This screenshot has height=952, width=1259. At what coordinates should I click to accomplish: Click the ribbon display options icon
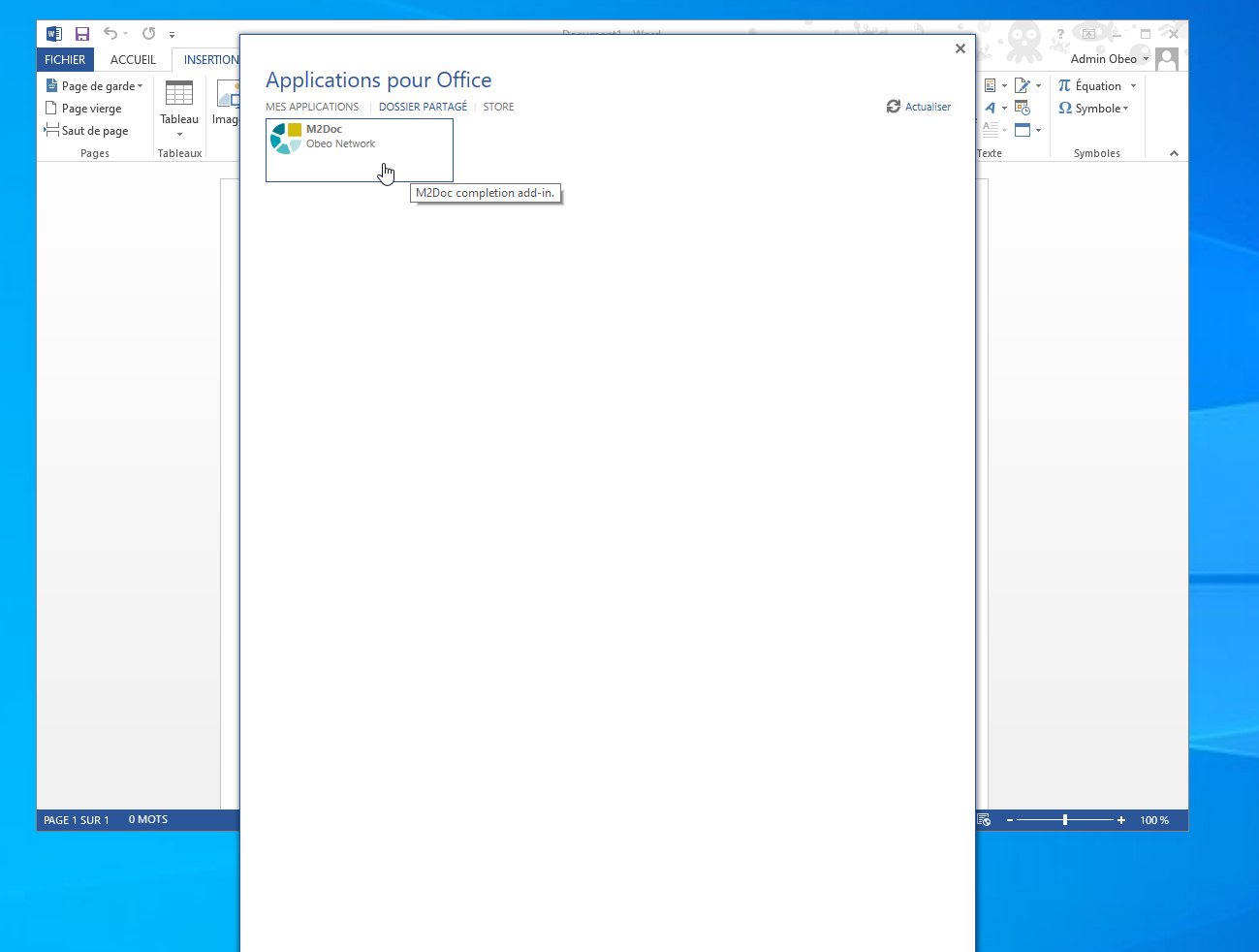1088,34
